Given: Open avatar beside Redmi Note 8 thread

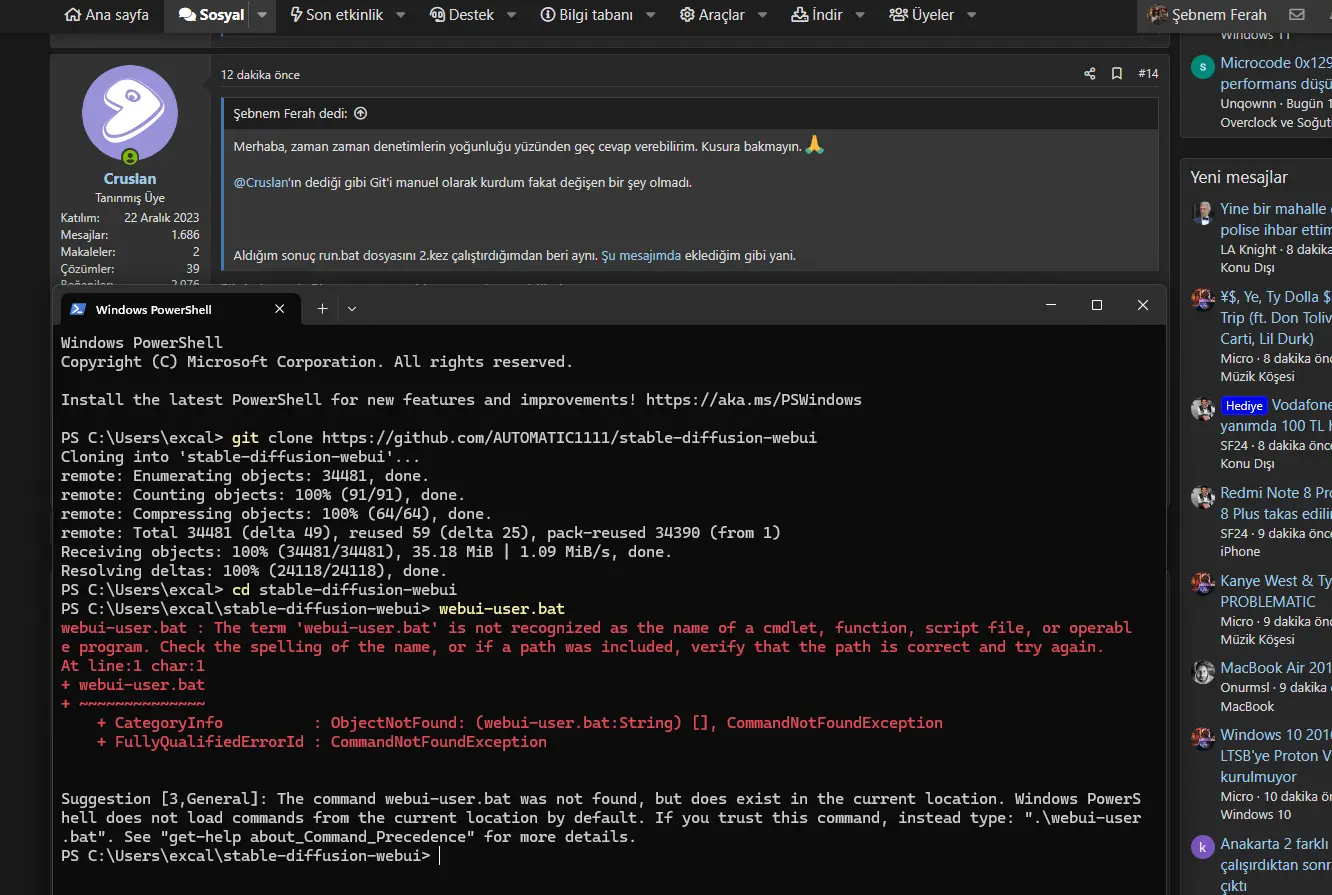Looking at the screenshot, I should [x=1203, y=496].
